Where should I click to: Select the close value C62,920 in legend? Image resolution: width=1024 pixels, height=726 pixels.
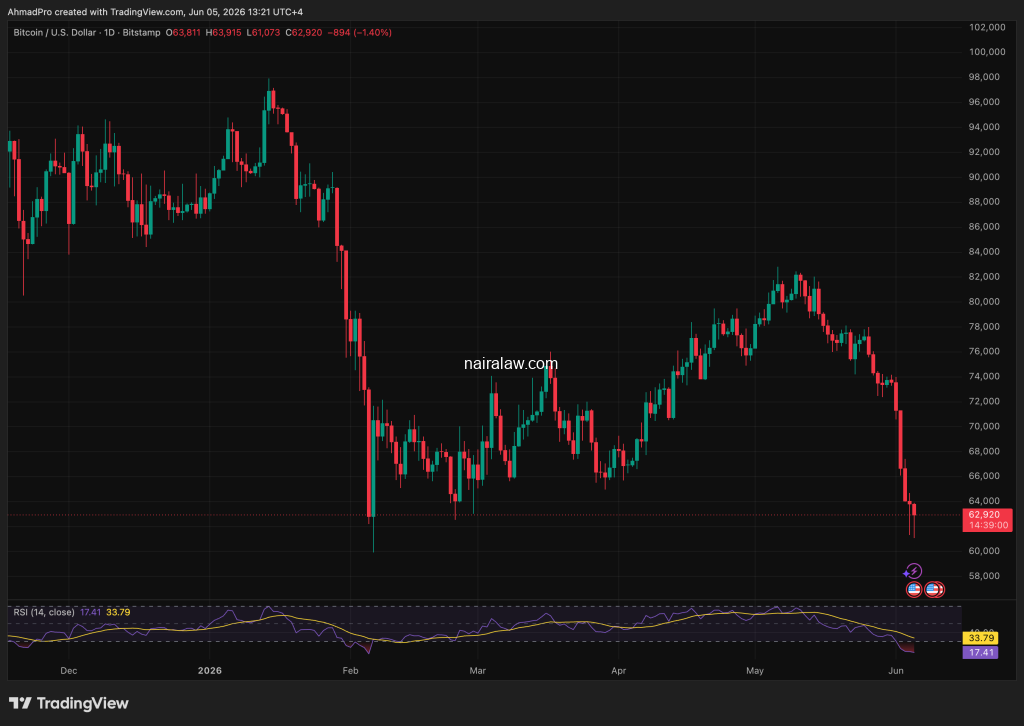tap(304, 33)
